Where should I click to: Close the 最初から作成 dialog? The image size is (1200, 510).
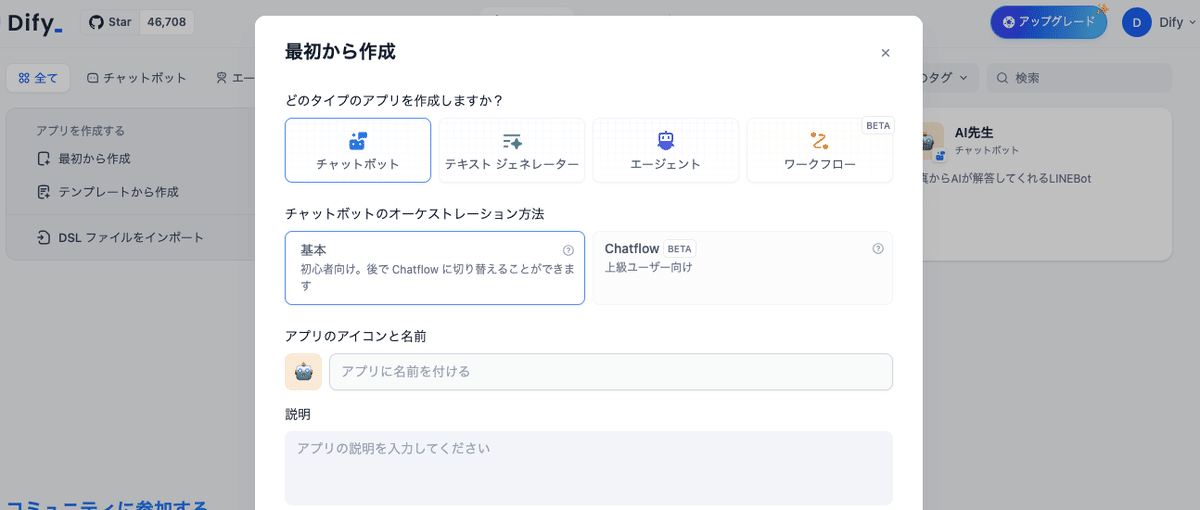pos(885,53)
